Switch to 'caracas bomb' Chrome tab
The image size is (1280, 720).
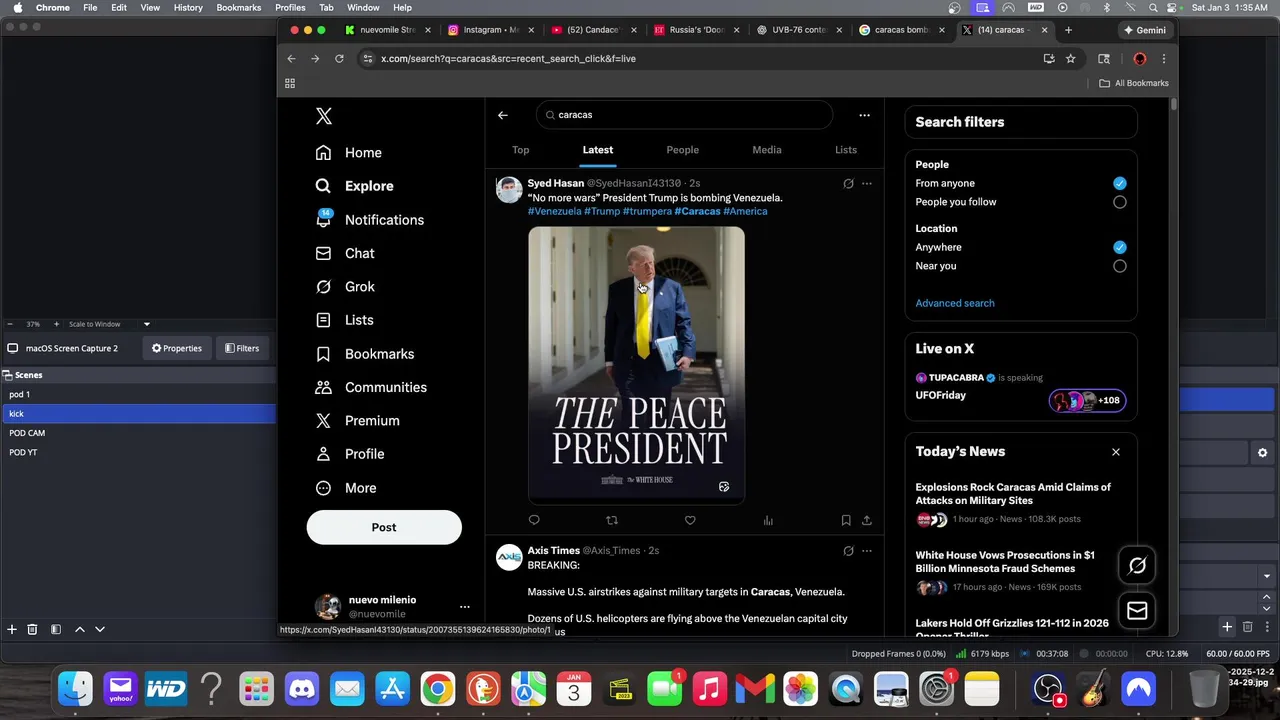(x=900, y=30)
